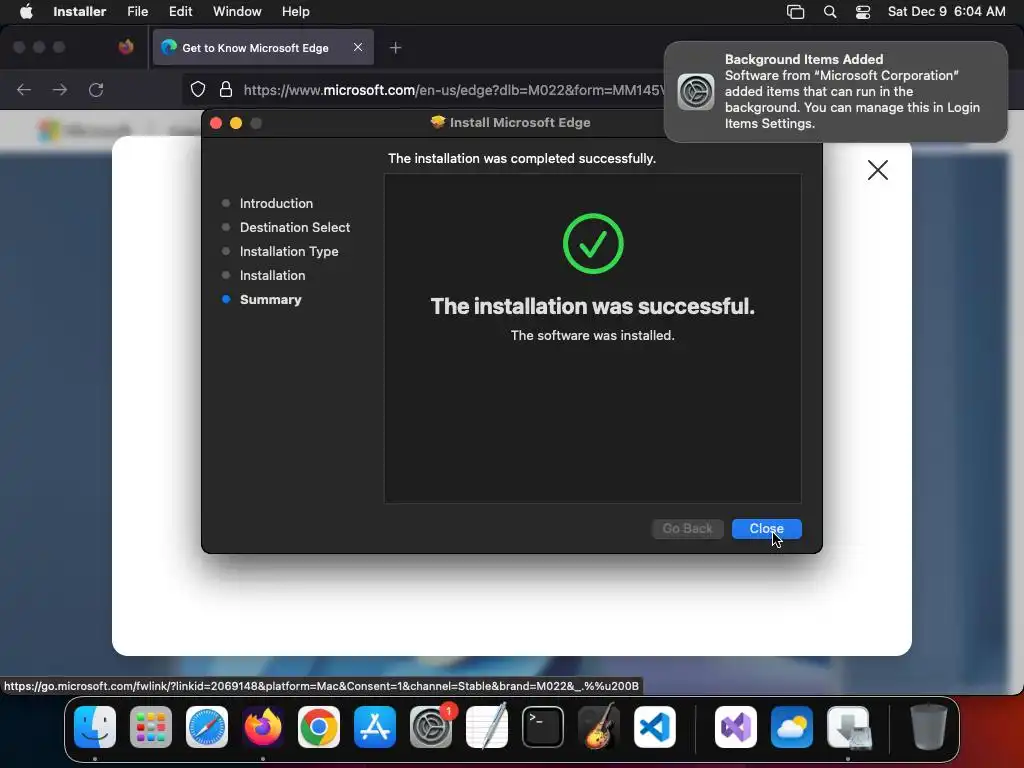Open the Apple menu
The width and height of the screenshot is (1024, 768).
click(26, 12)
